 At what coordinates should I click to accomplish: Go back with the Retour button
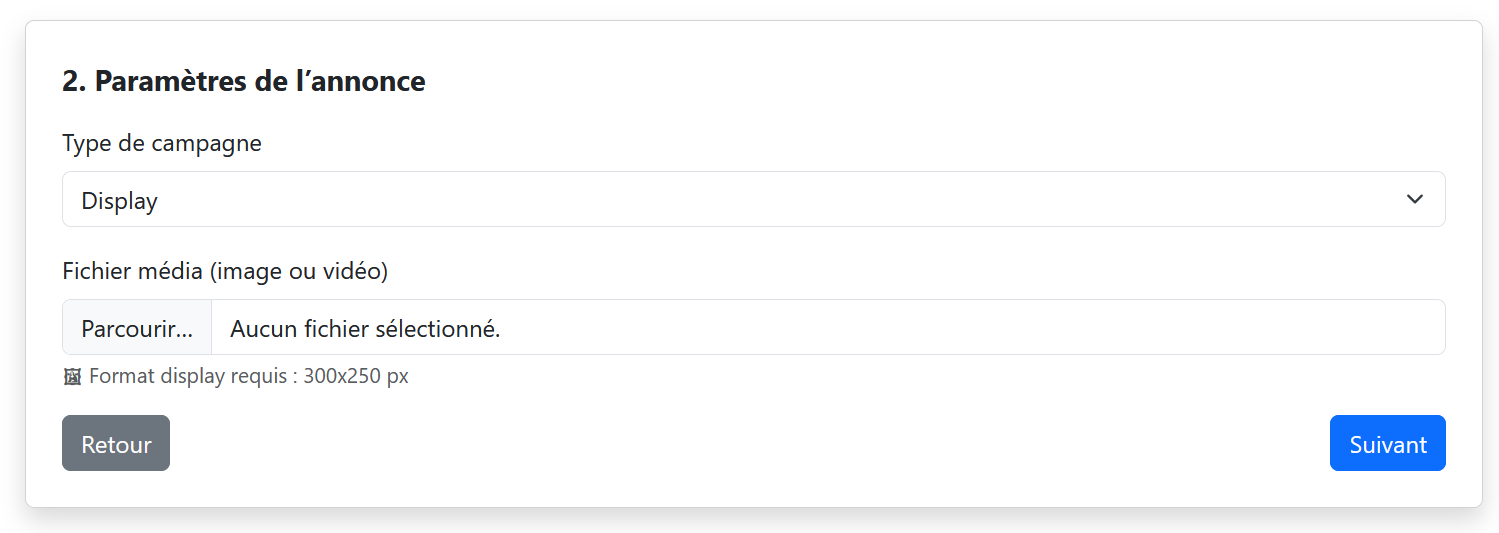tap(116, 443)
